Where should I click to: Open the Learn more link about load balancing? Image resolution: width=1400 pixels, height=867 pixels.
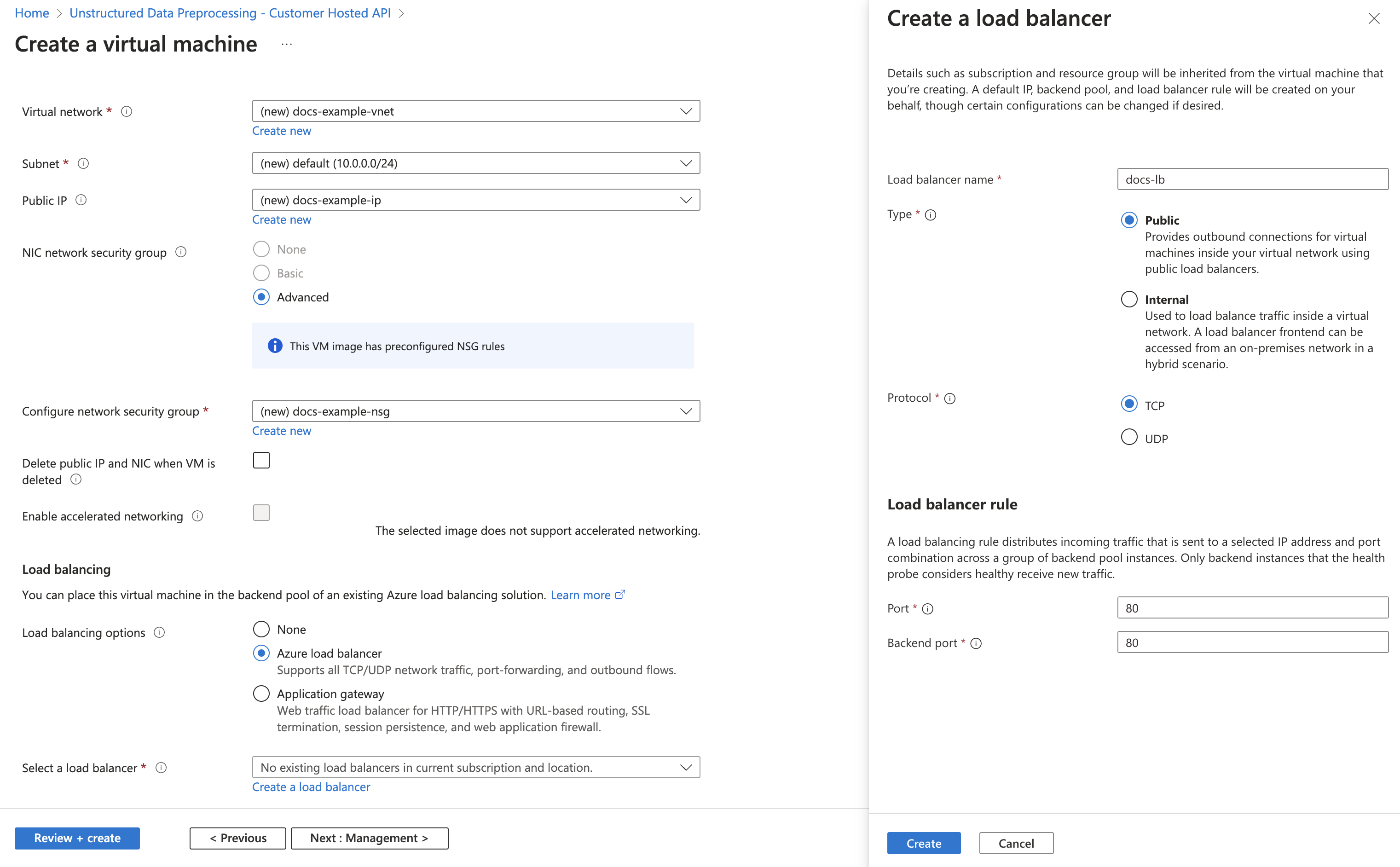pyautogui.click(x=581, y=595)
